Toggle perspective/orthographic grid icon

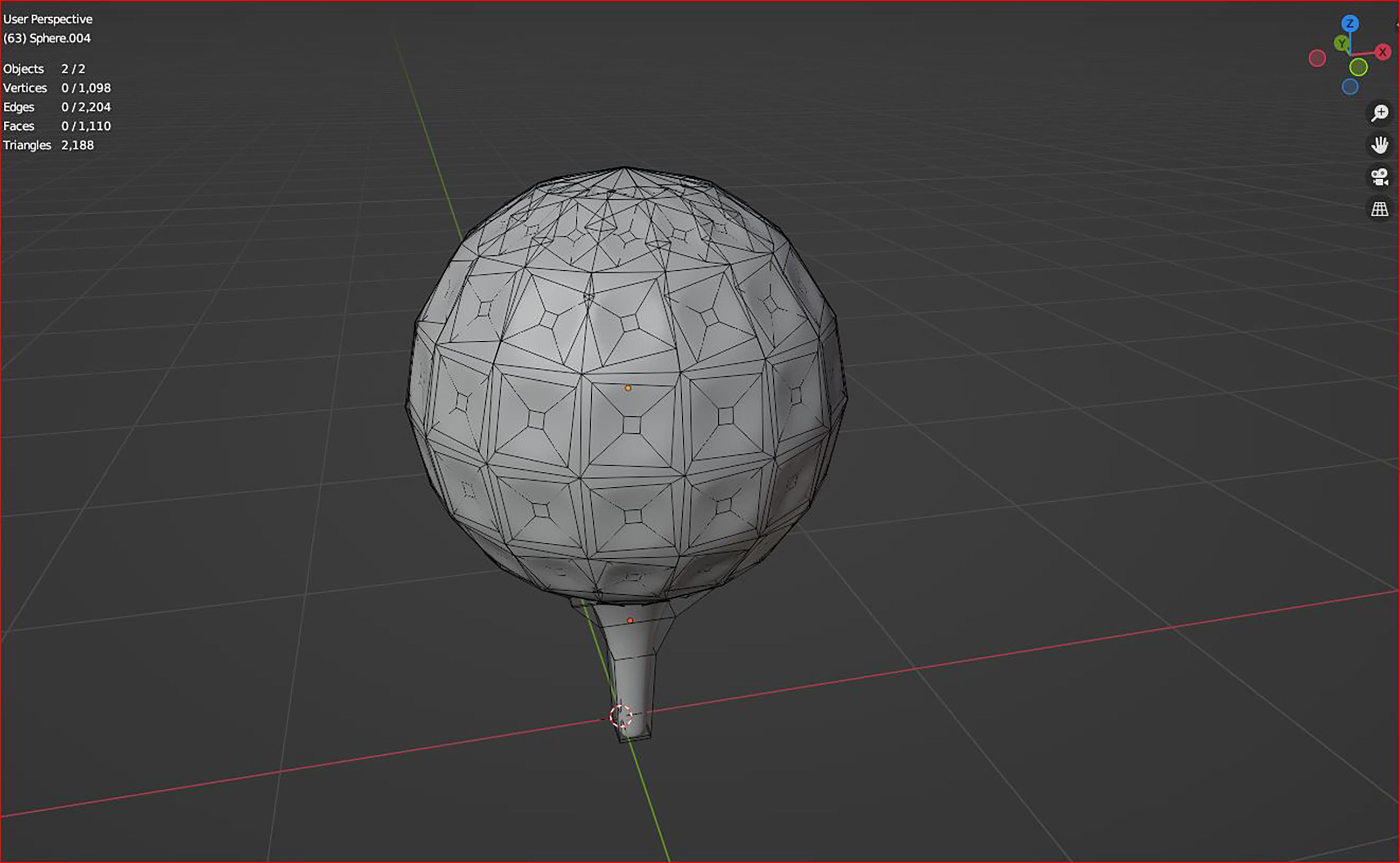click(x=1379, y=209)
